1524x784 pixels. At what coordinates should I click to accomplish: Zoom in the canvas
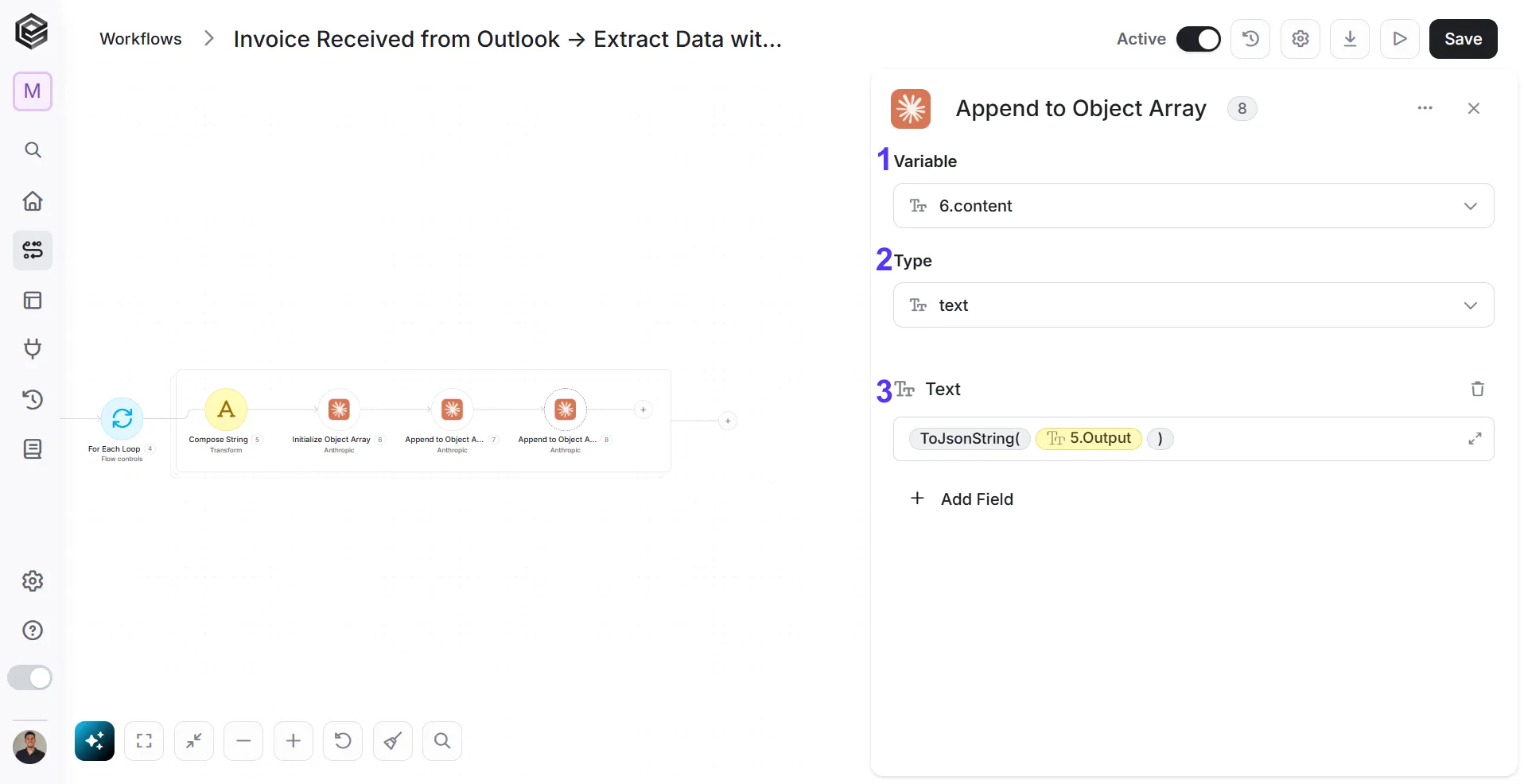294,741
